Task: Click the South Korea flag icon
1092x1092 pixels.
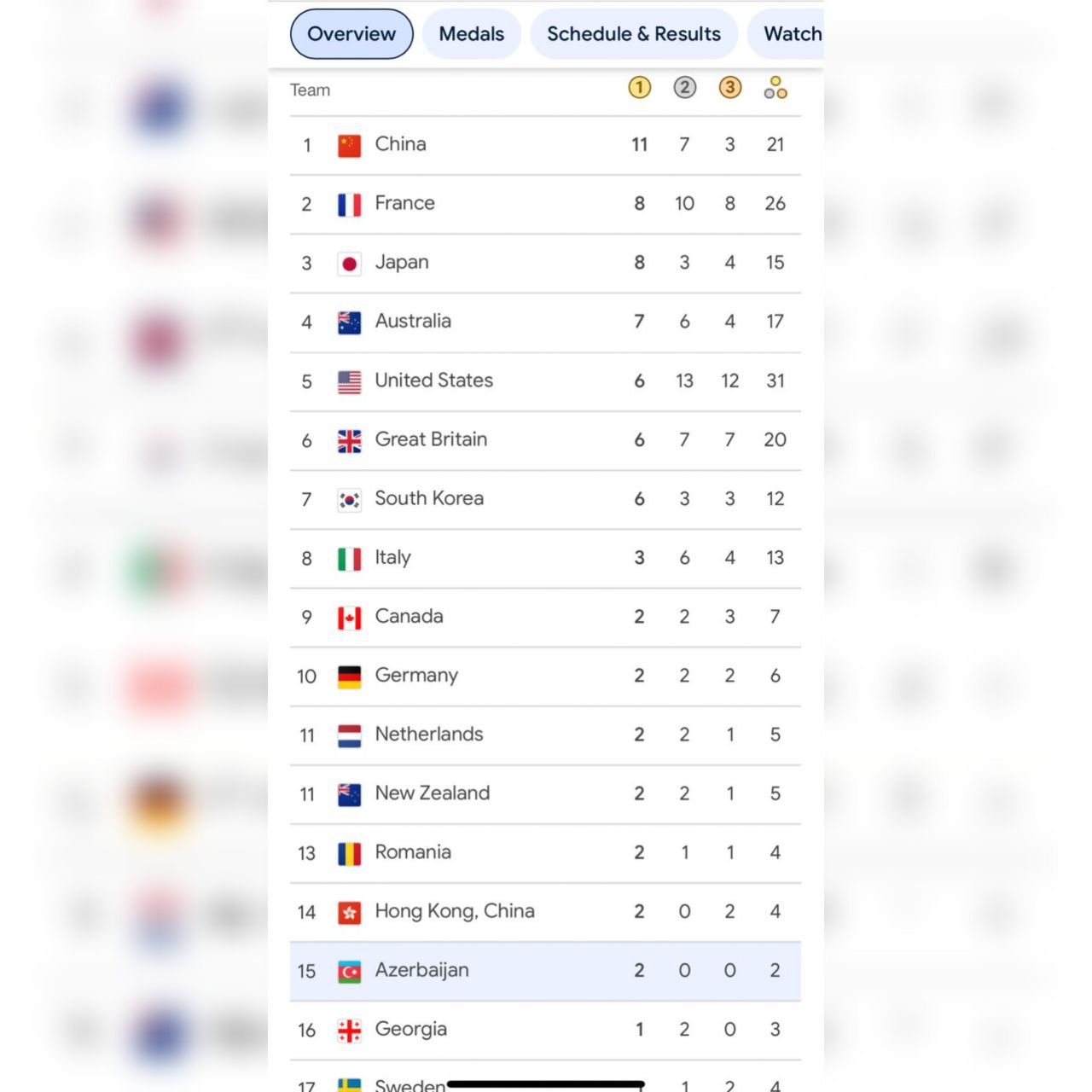Action: [x=349, y=500]
